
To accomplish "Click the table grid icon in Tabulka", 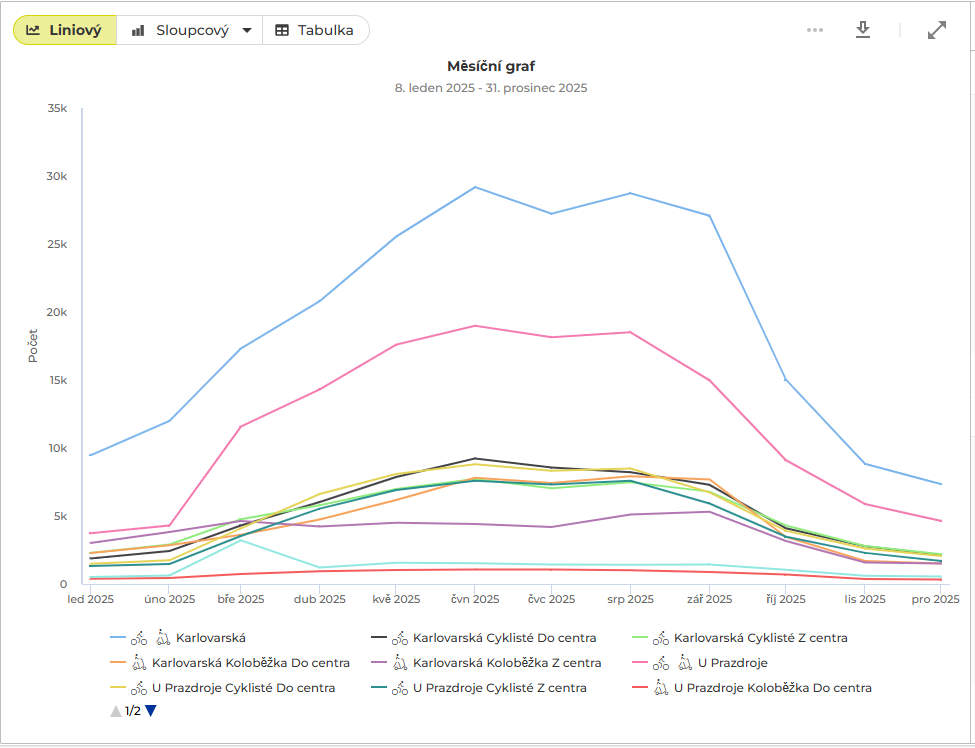I will point(282,30).
